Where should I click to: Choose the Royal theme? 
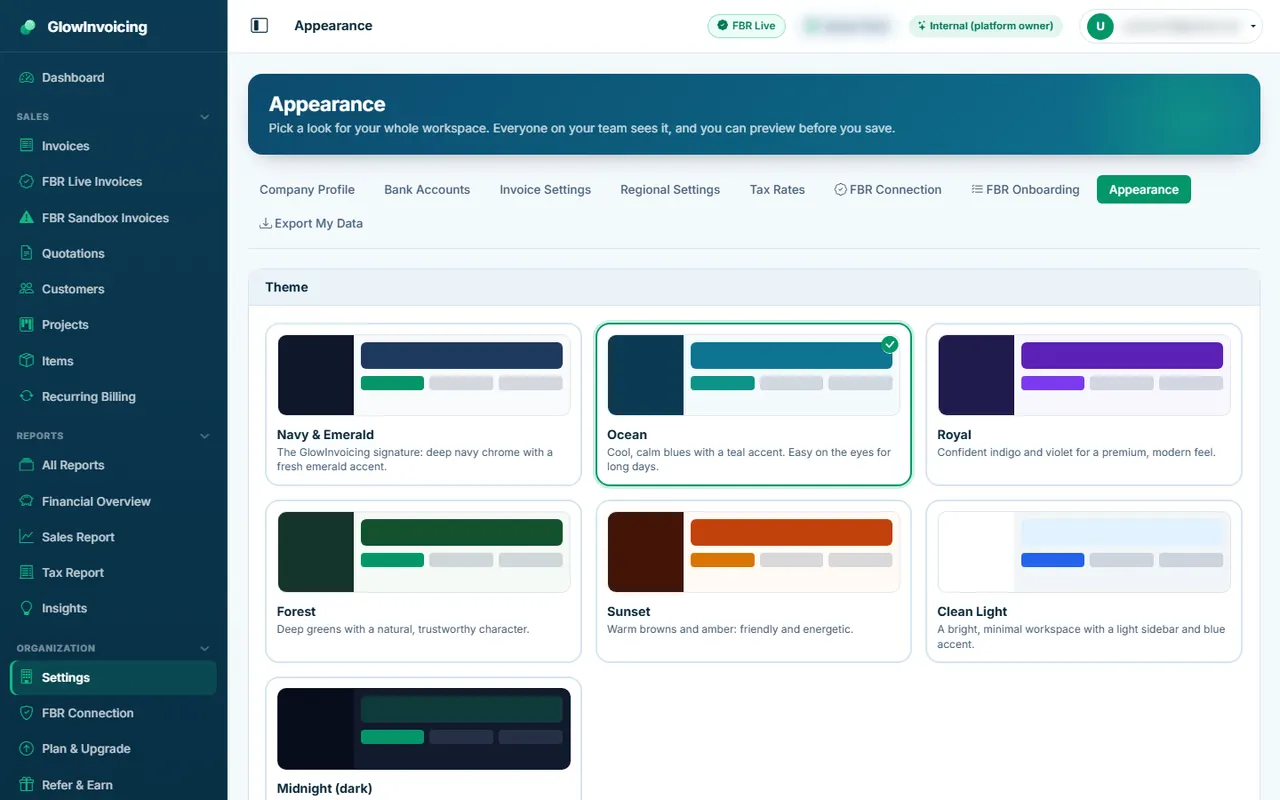click(1084, 404)
